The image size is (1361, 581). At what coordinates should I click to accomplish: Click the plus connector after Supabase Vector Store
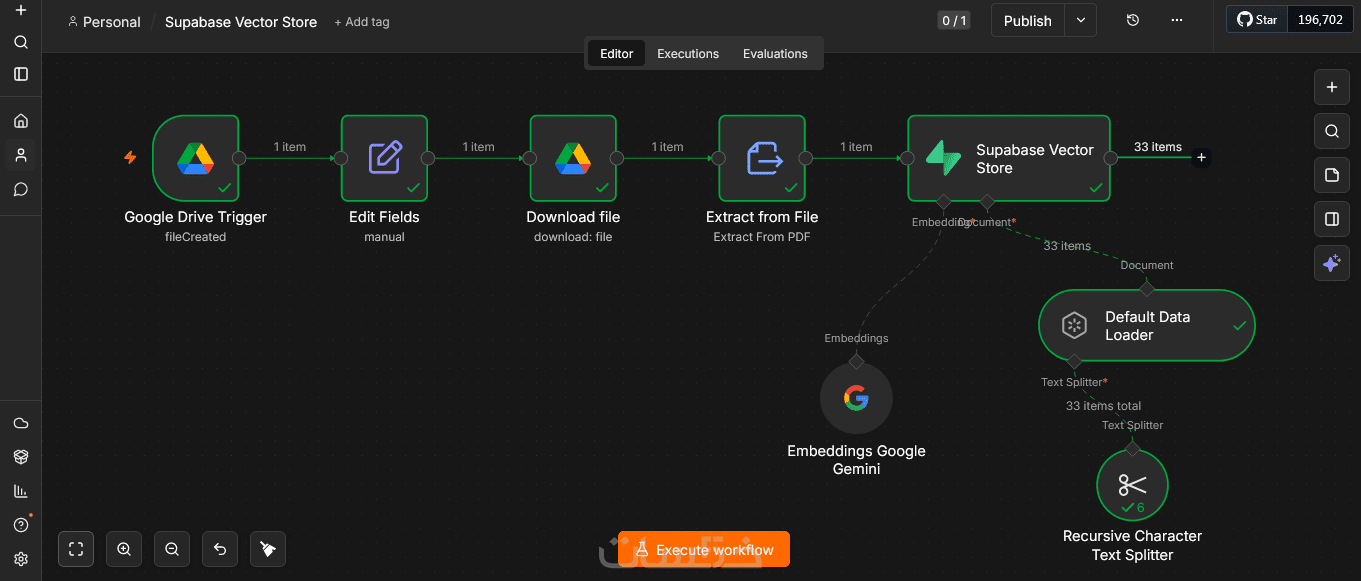(x=1201, y=157)
